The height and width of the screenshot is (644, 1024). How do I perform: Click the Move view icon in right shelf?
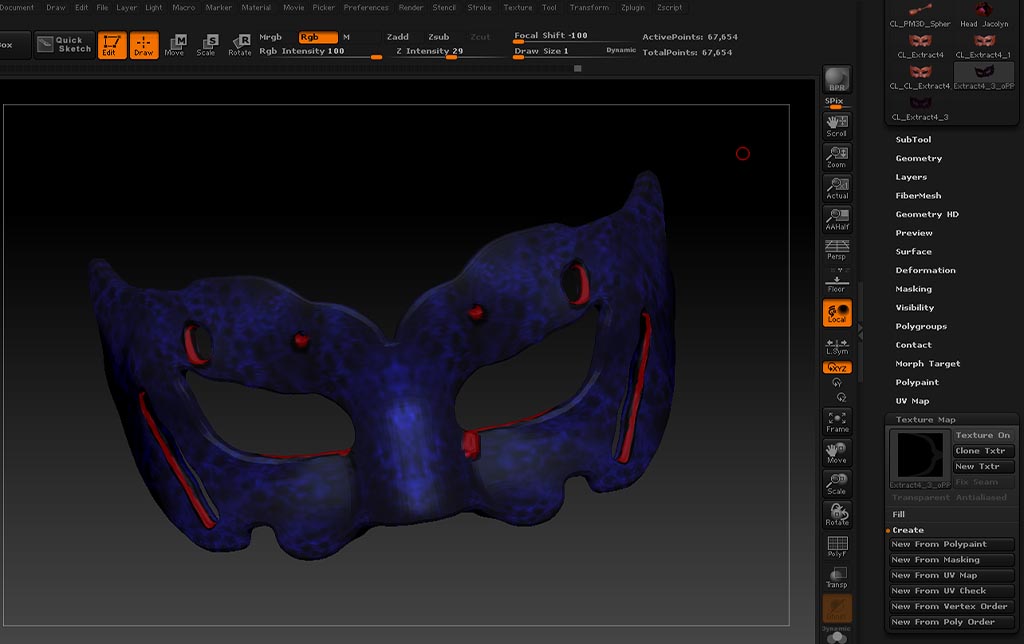pyautogui.click(x=837, y=453)
